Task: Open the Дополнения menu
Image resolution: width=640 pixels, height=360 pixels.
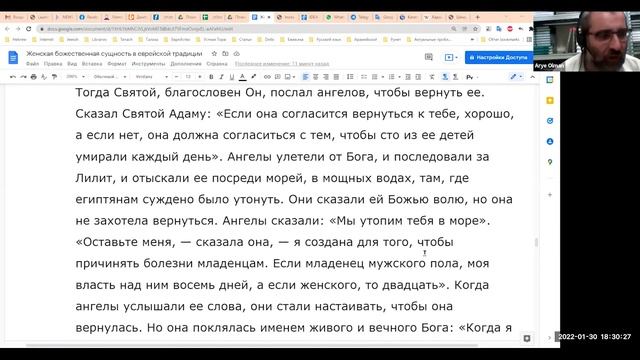Action: (x=186, y=64)
